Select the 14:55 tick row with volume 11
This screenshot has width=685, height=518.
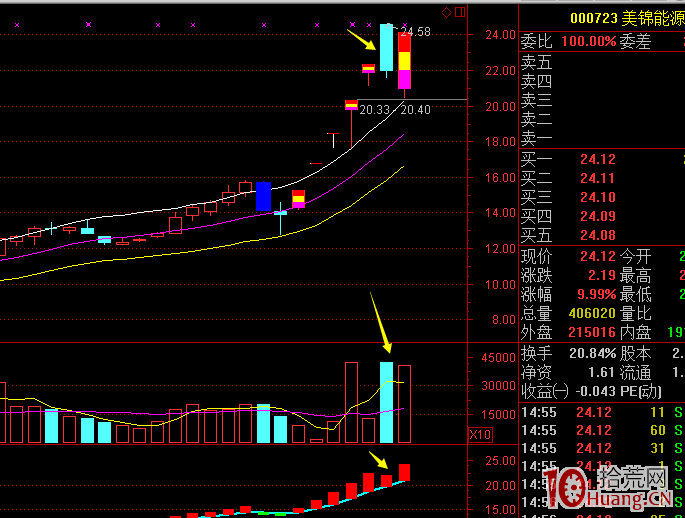(x=602, y=412)
